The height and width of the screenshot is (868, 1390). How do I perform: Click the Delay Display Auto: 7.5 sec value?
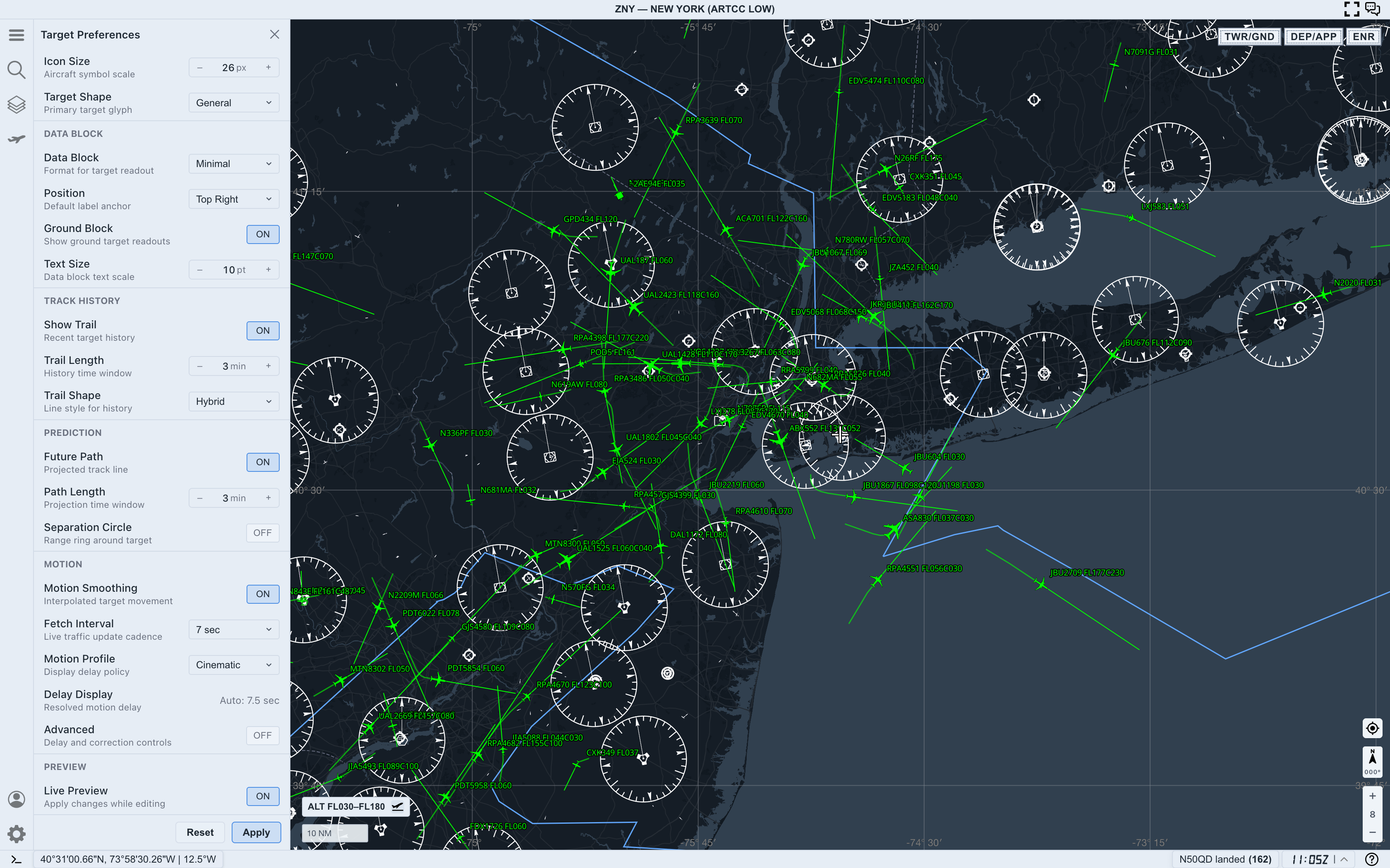249,701
